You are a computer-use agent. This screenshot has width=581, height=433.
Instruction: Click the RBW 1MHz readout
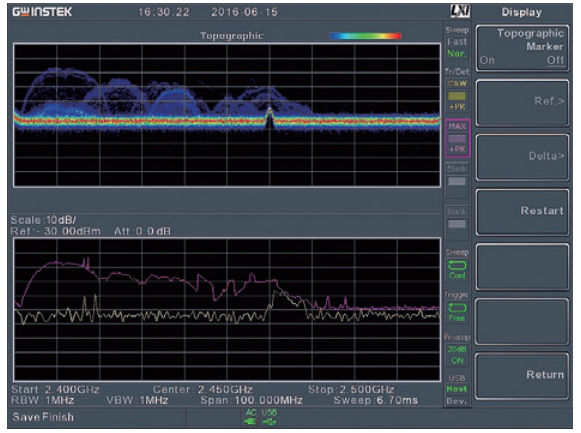click(42, 400)
